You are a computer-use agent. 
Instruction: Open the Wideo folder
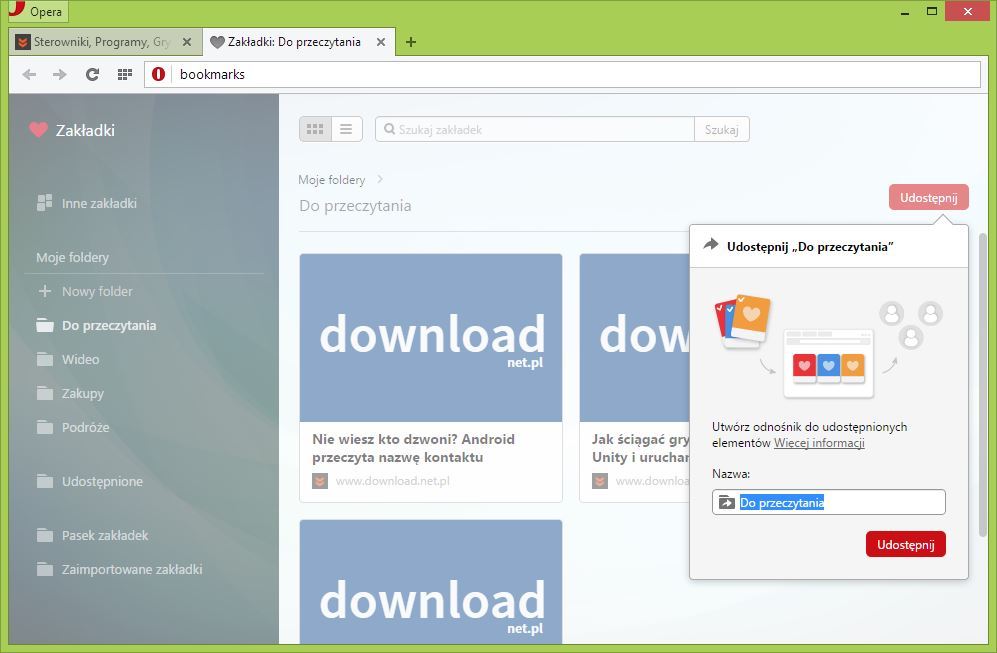point(80,359)
